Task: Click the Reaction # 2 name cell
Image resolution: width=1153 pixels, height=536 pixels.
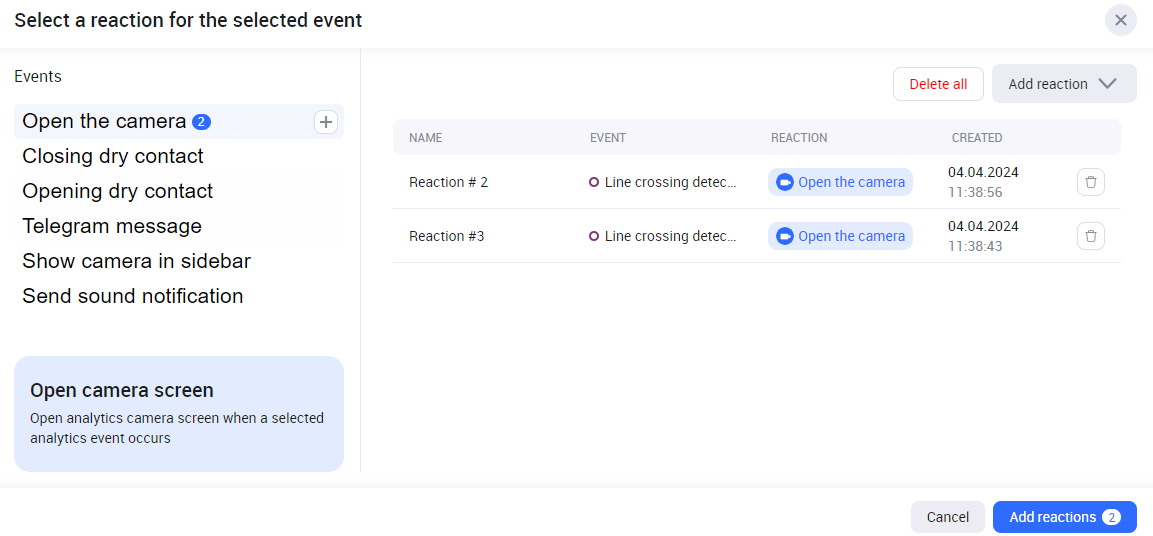Action: 449,182
